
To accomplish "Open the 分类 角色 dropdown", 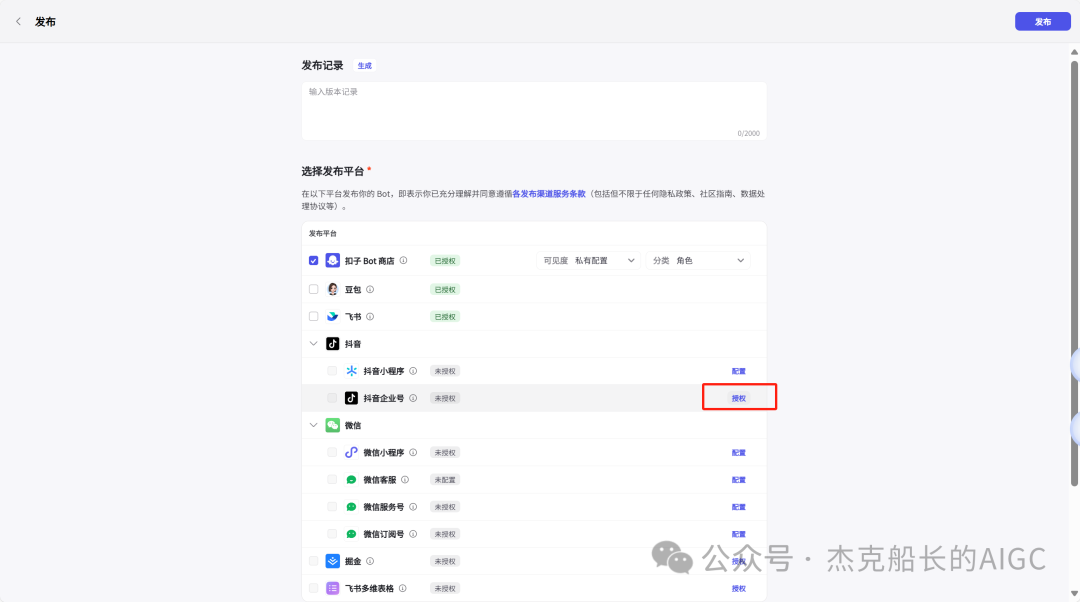I will point(698,260).
